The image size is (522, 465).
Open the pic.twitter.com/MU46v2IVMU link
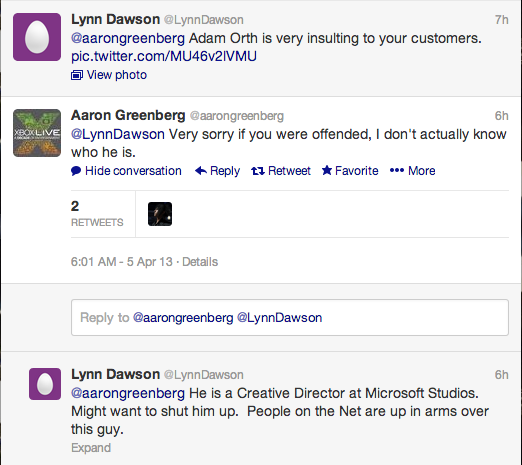(164, 56)
